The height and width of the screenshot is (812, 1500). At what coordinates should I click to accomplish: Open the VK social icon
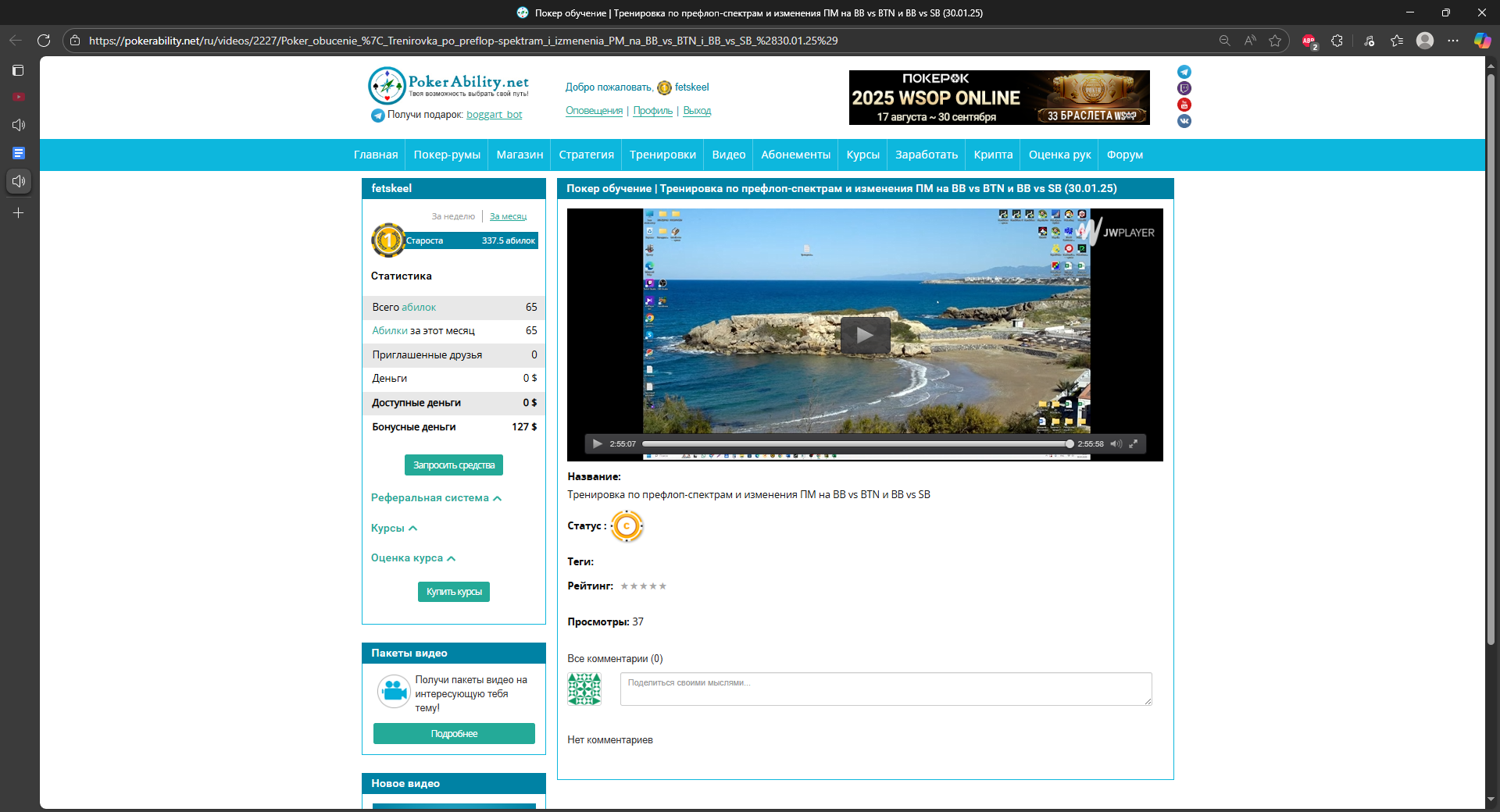(x=1184, y=121)
